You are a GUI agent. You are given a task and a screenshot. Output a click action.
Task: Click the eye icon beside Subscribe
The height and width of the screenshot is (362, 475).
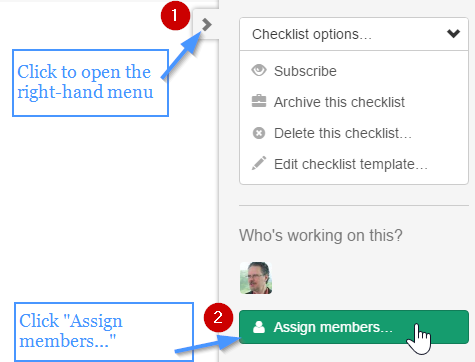click(x=259, y=70)
